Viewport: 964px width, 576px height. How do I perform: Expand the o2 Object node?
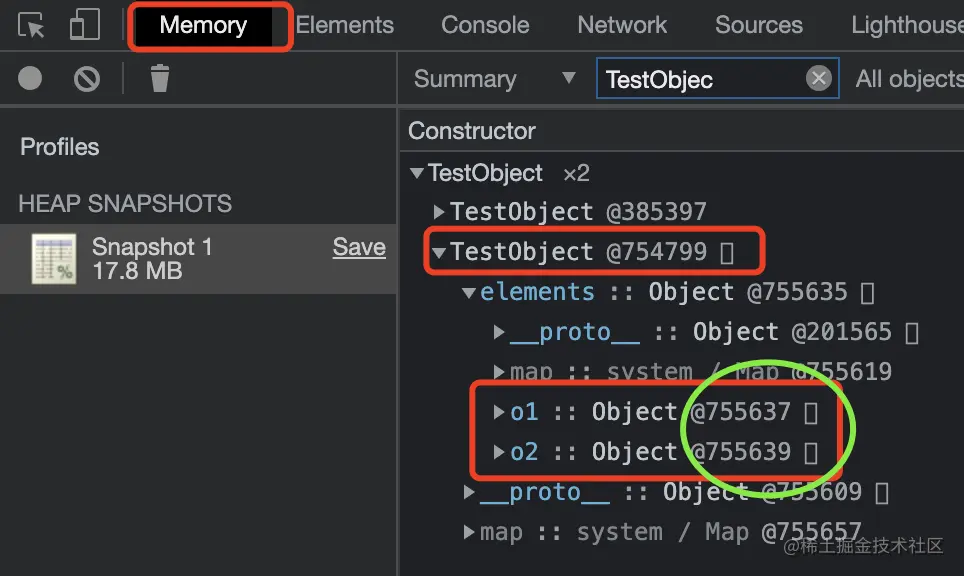[499, 452]
